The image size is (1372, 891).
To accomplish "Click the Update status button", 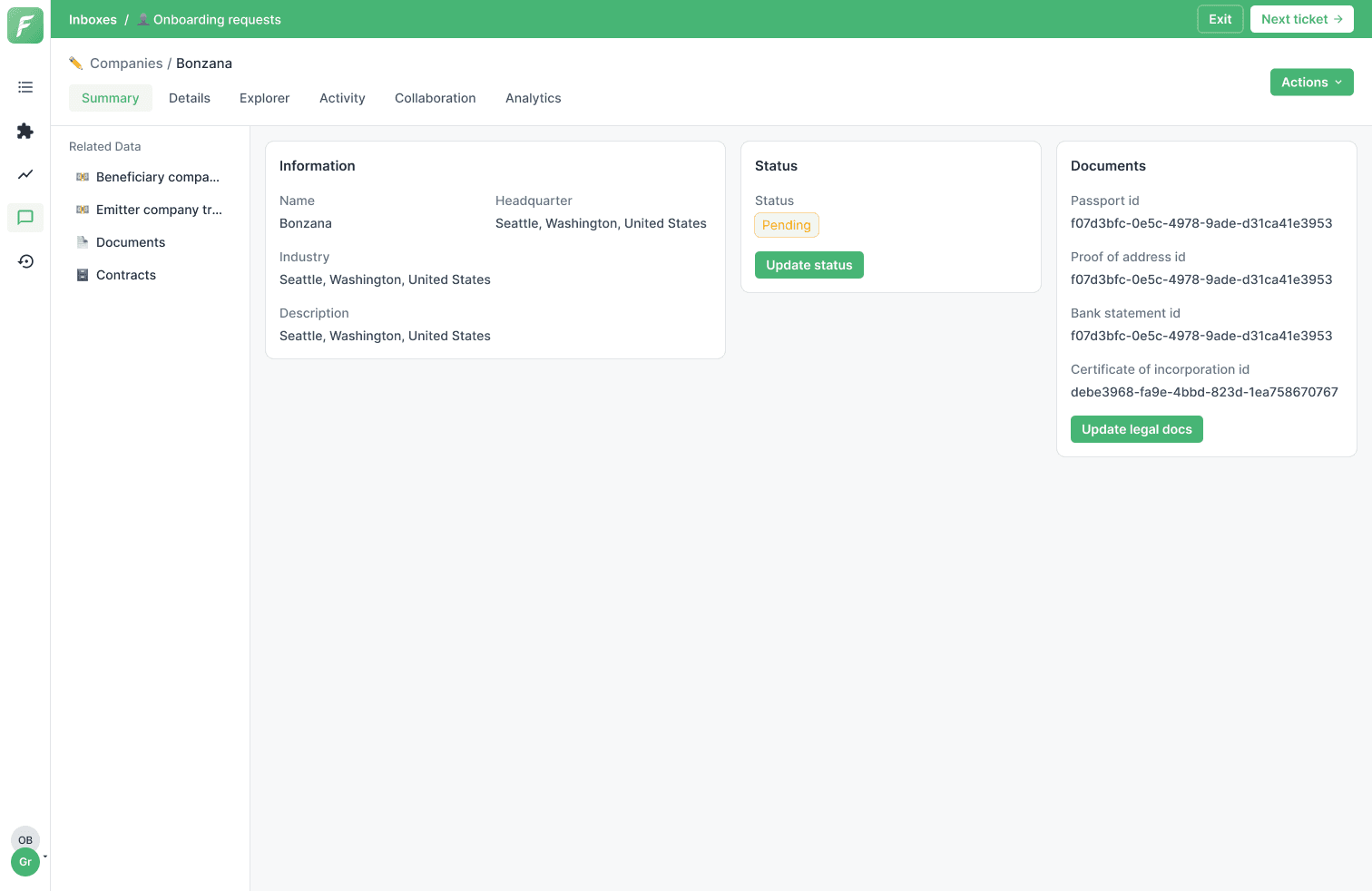I will [809, 265].
